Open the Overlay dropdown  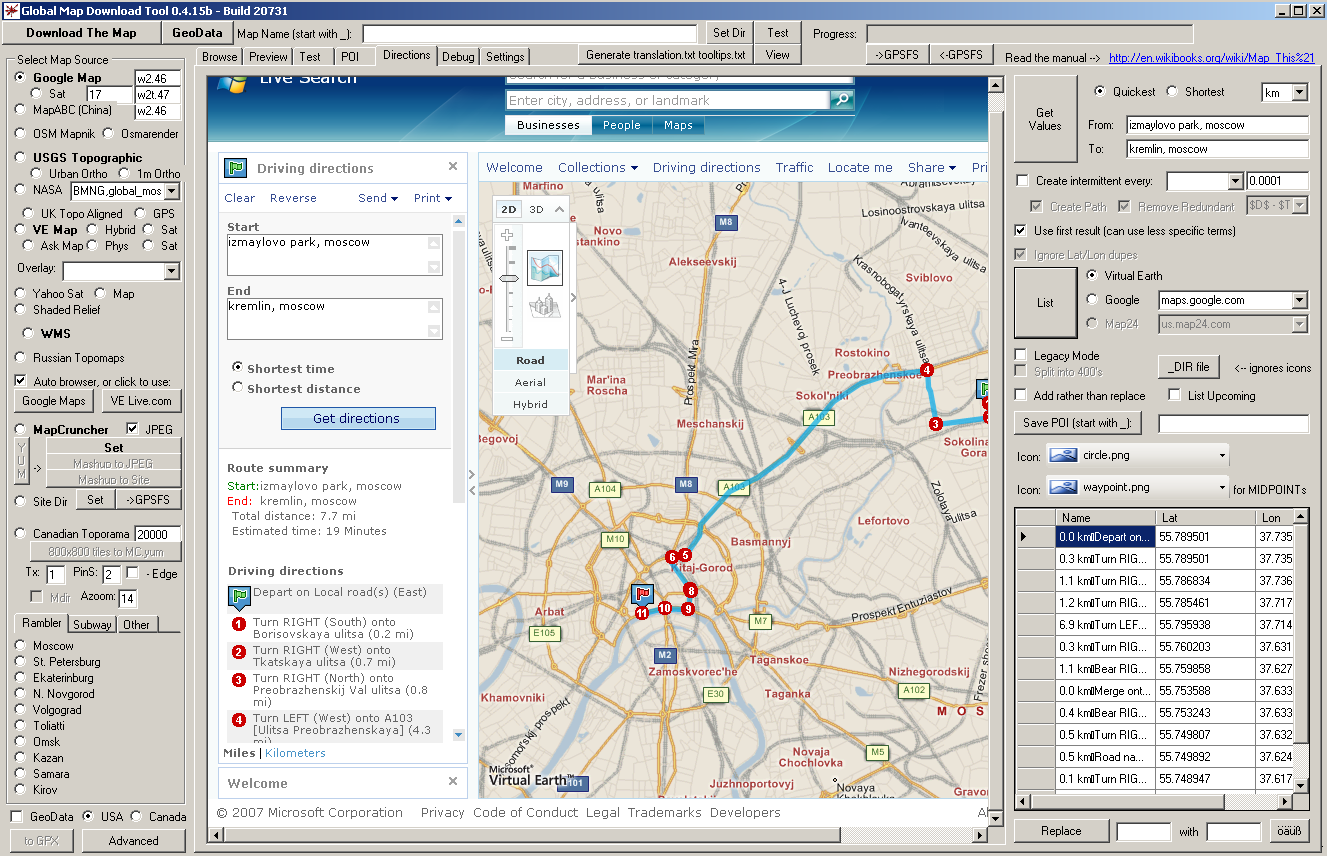point(171,271)
